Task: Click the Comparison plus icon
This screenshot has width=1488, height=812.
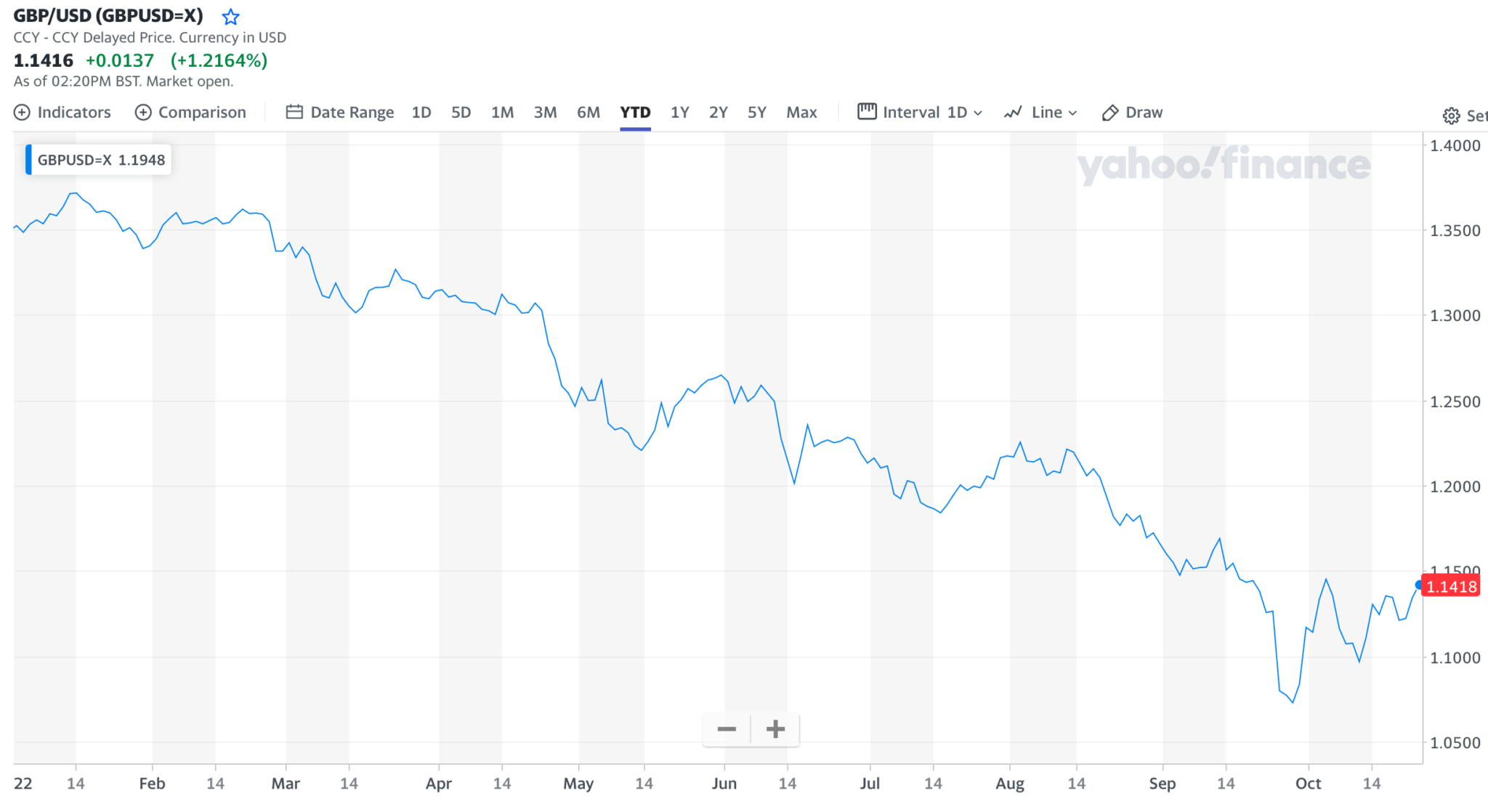Action: (143, 113)
